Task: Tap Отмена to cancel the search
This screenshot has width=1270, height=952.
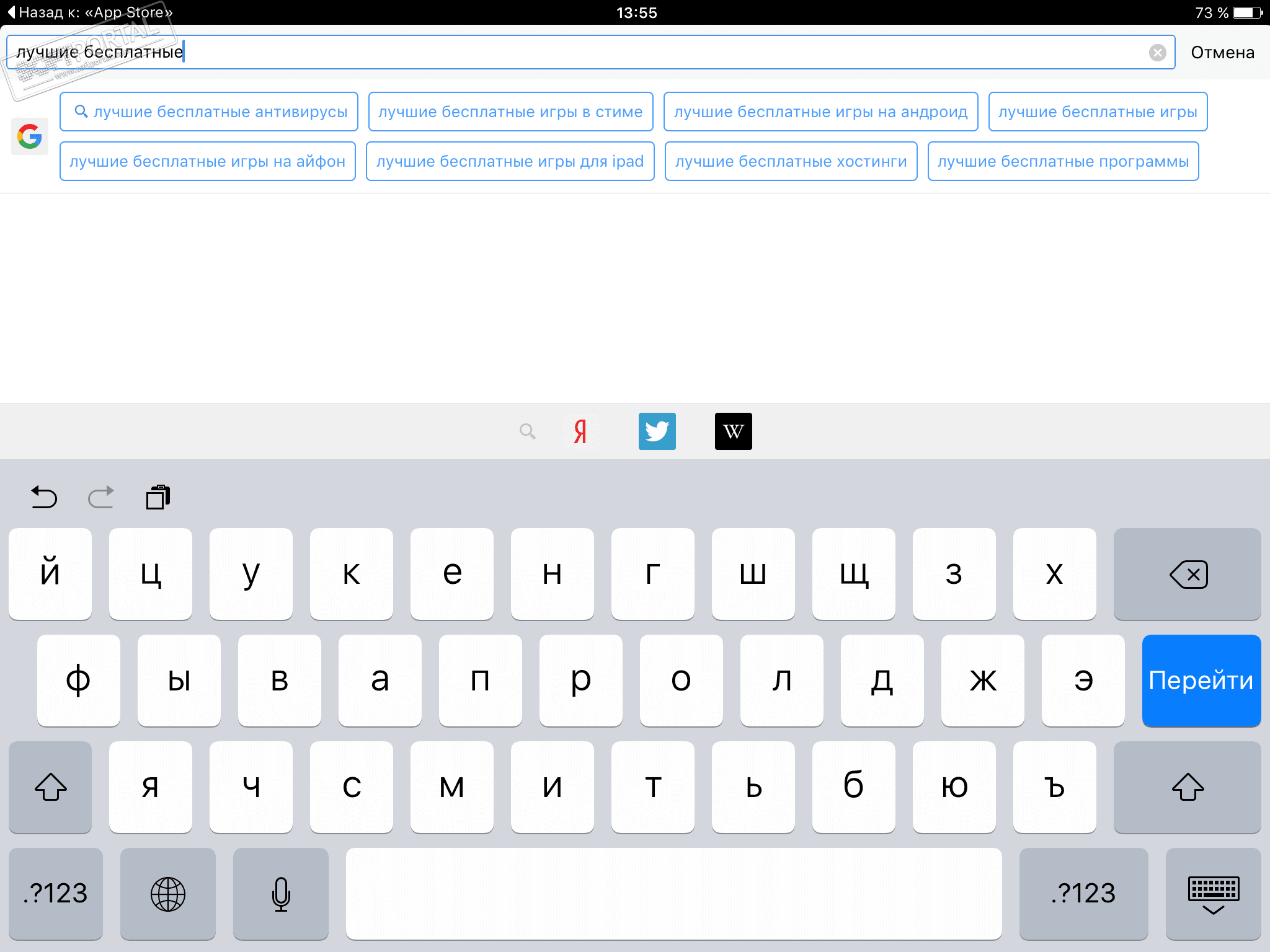Action: pos(1222,53)
